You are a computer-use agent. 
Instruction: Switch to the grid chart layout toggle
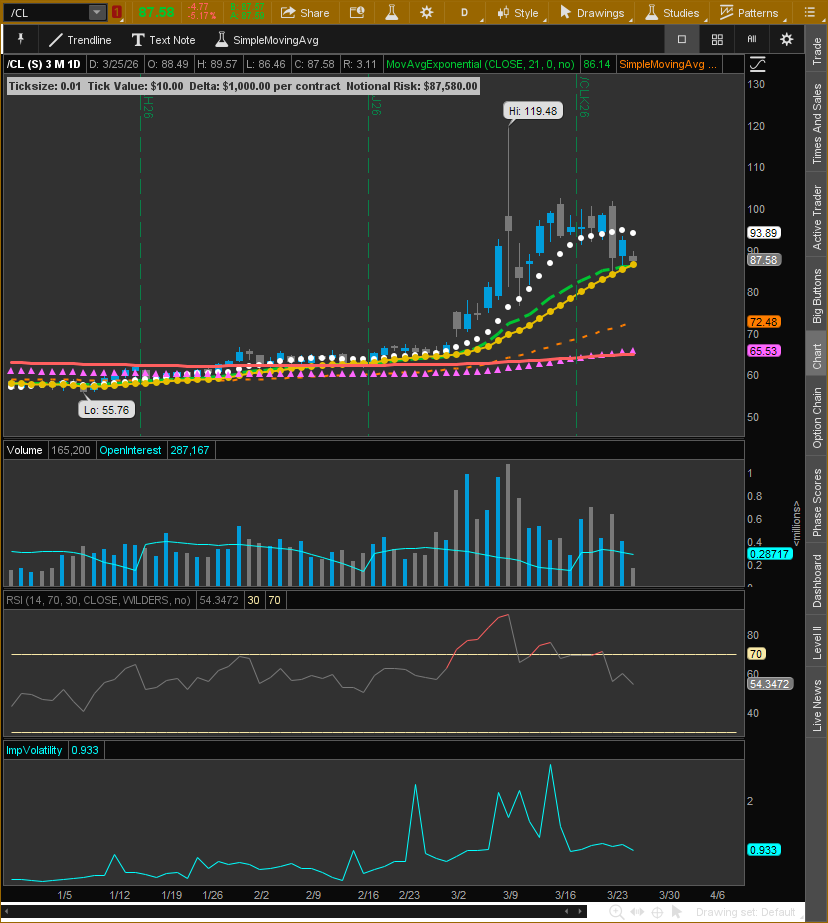point(717,39)
